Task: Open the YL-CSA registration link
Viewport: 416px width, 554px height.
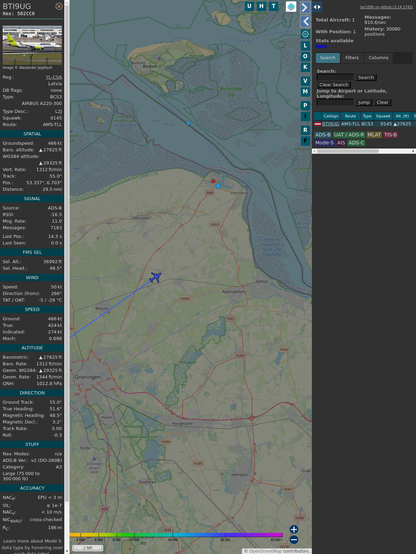Action: (x=53, y=77)
